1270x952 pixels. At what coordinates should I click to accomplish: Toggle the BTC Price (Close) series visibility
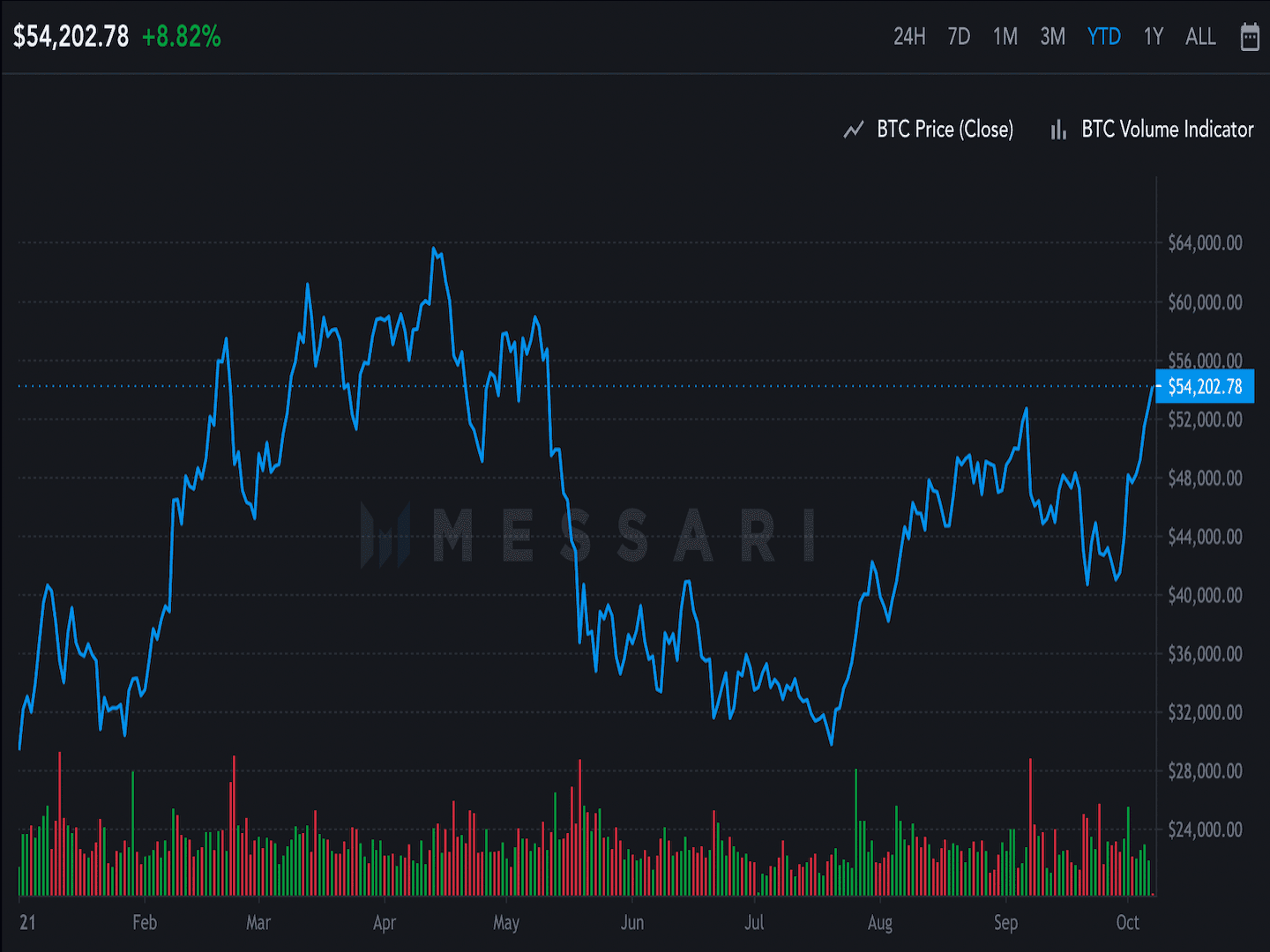tap(944, 130)
